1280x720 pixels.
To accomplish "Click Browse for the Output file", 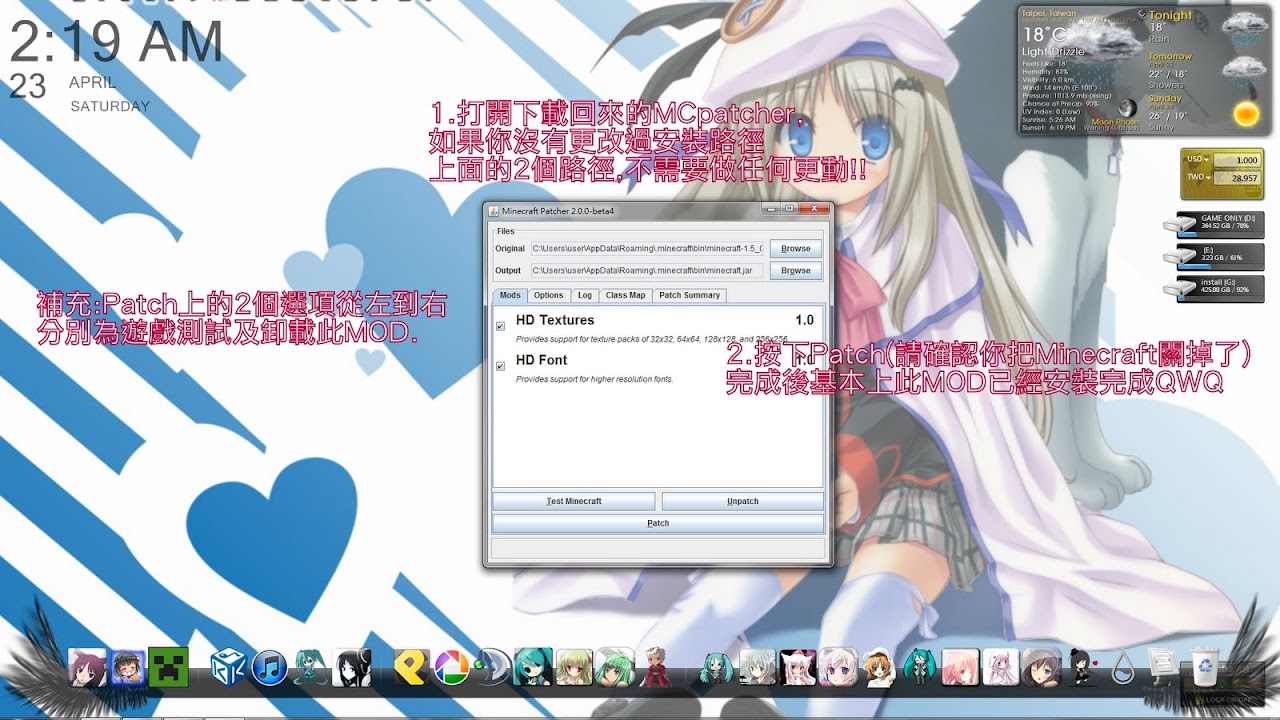I will coord(796,270).
